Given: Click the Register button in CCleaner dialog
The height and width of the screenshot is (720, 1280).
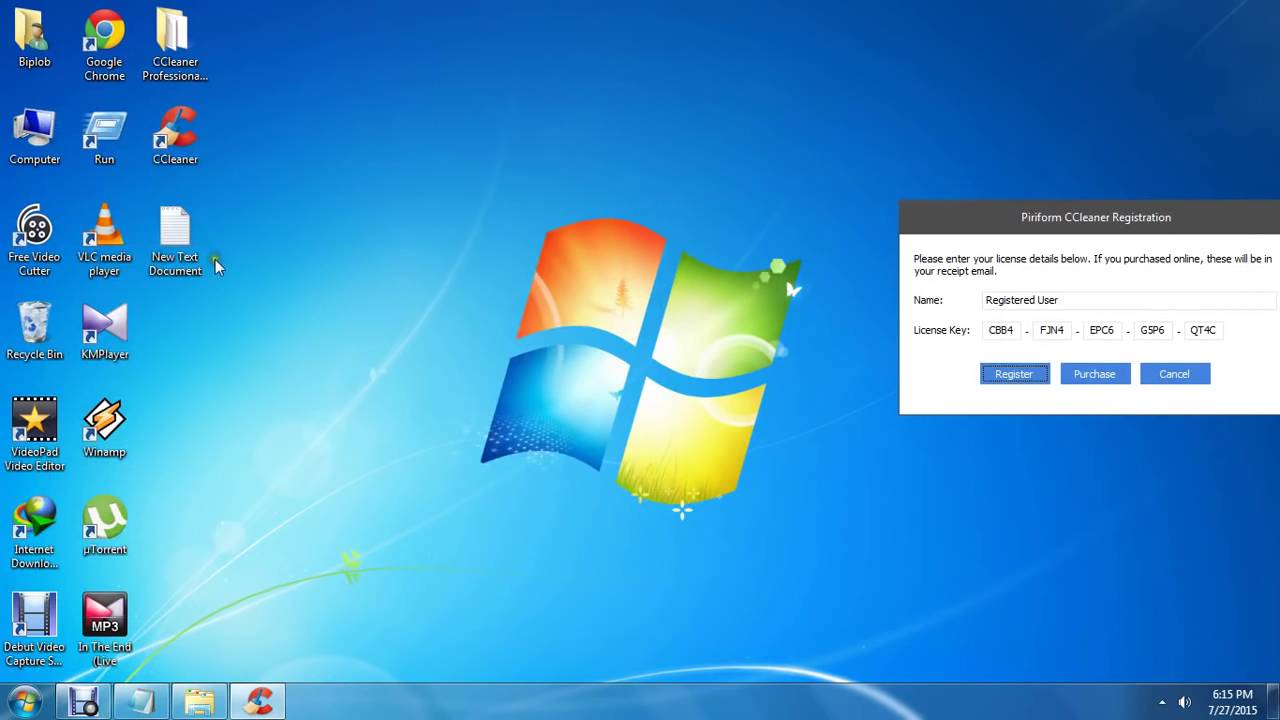Looking at the screenshot, I should [x=1015, y=374].
